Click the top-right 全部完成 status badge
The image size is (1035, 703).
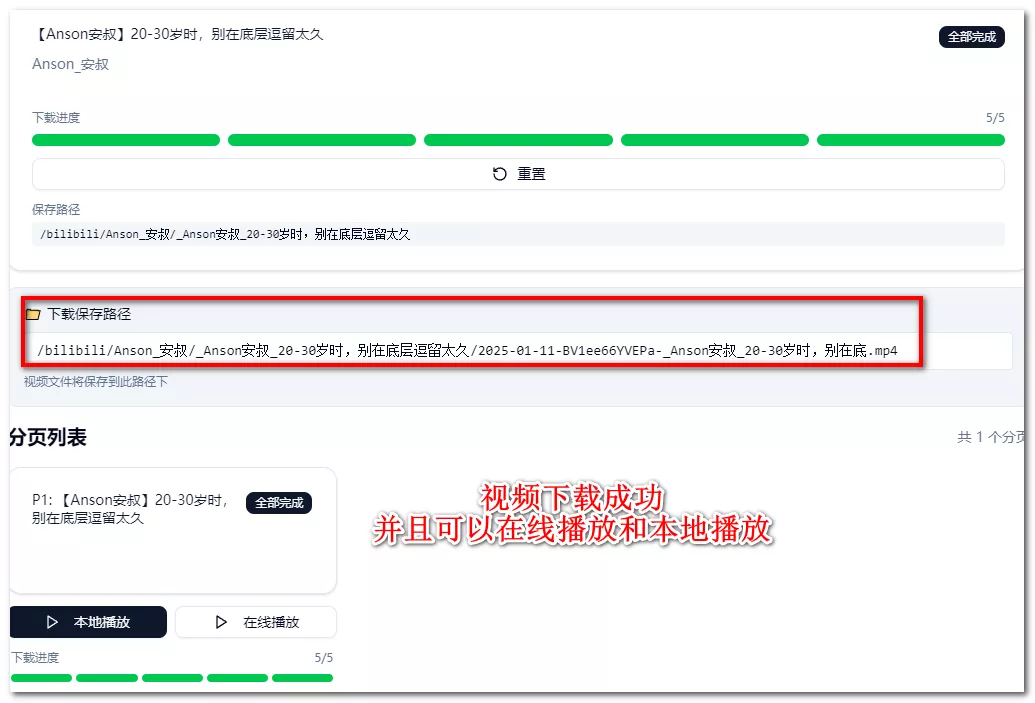tap(971, 37)
